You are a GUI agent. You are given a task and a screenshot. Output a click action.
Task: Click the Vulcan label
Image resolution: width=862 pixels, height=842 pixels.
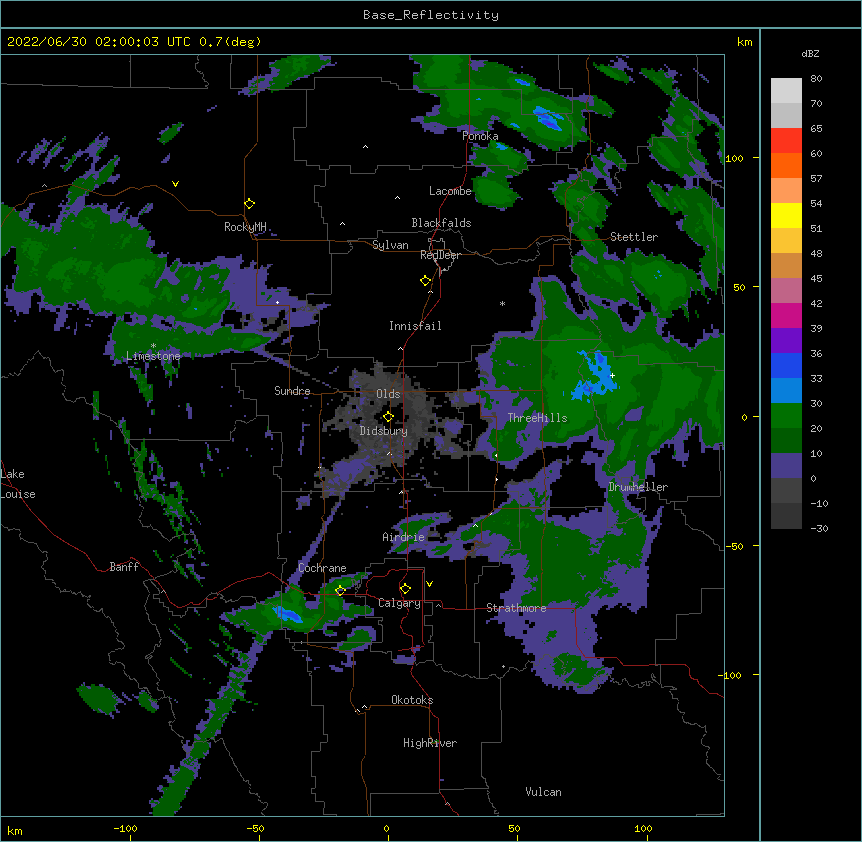point(543,792)
